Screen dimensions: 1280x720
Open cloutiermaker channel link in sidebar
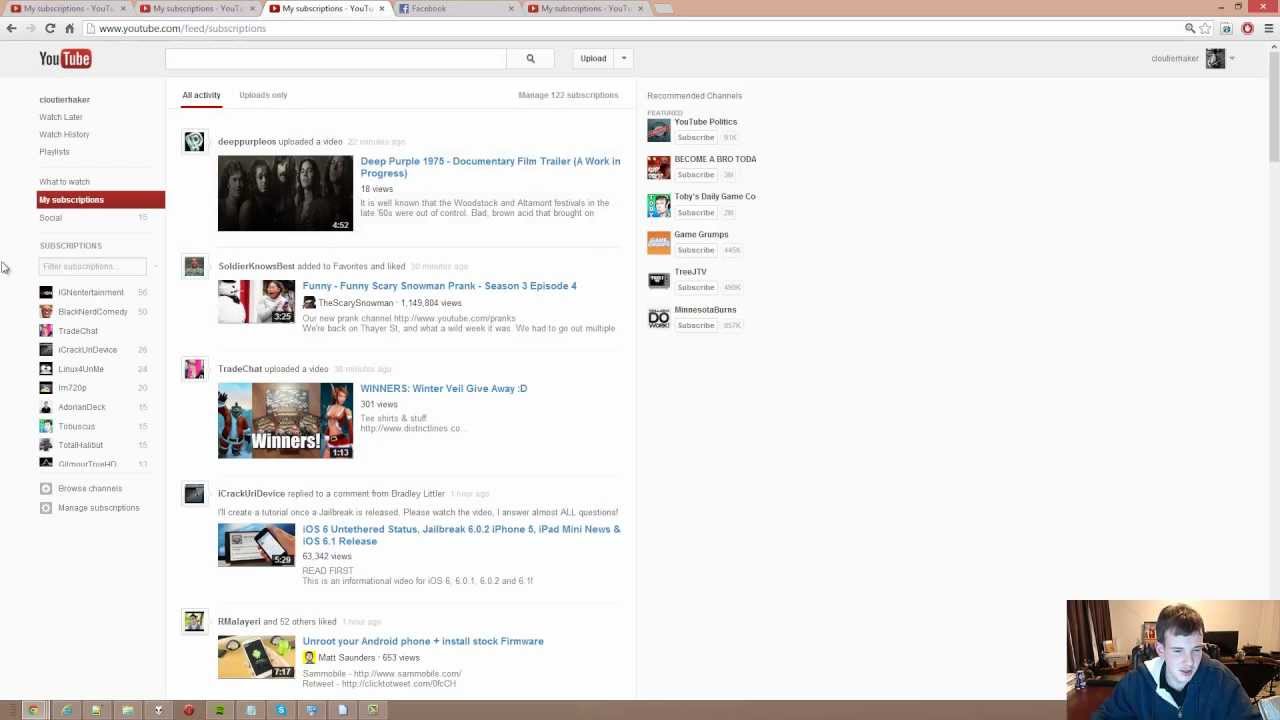(64, 100)
